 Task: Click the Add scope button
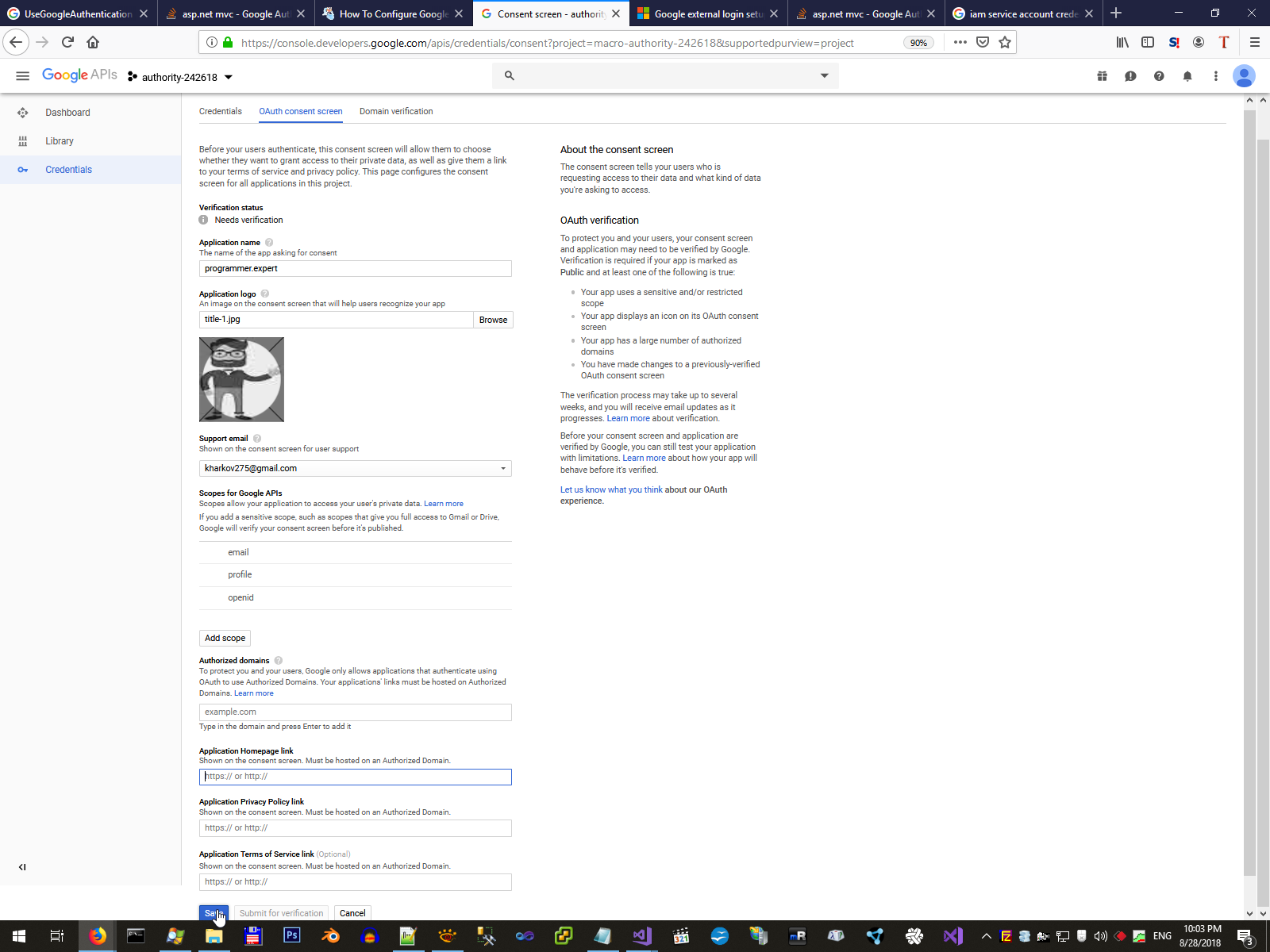(x=225, y=638)
